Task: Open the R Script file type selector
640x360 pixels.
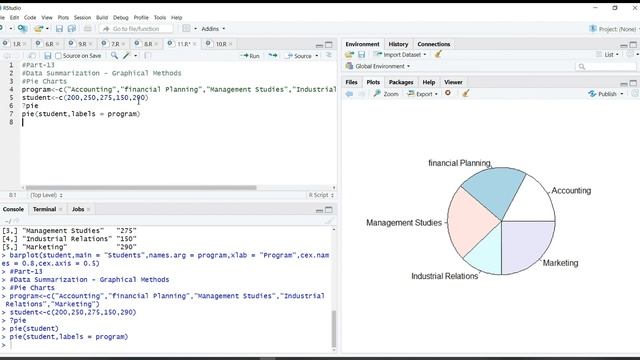Action: coord(321,195)
